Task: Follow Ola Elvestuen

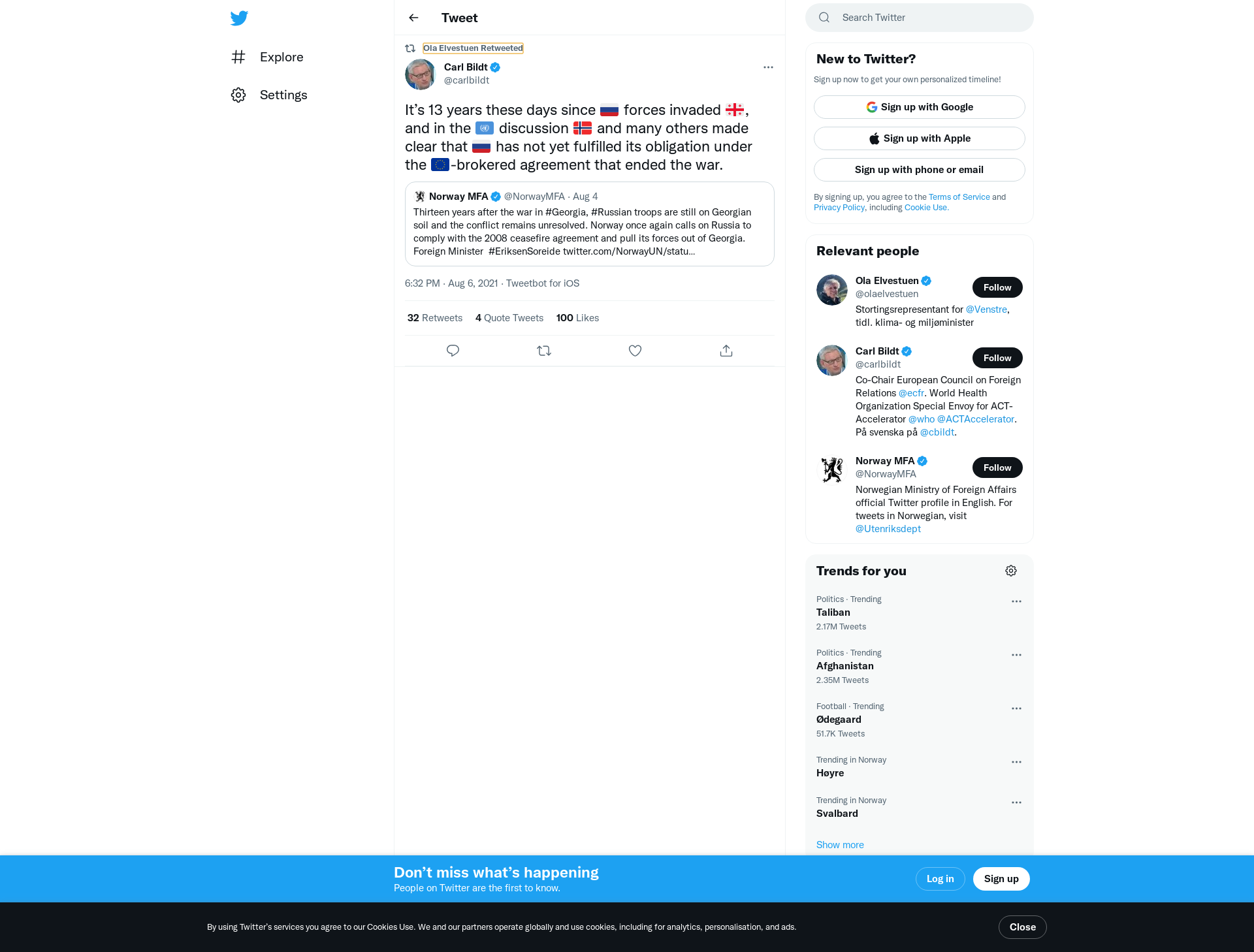Action: 997,287
